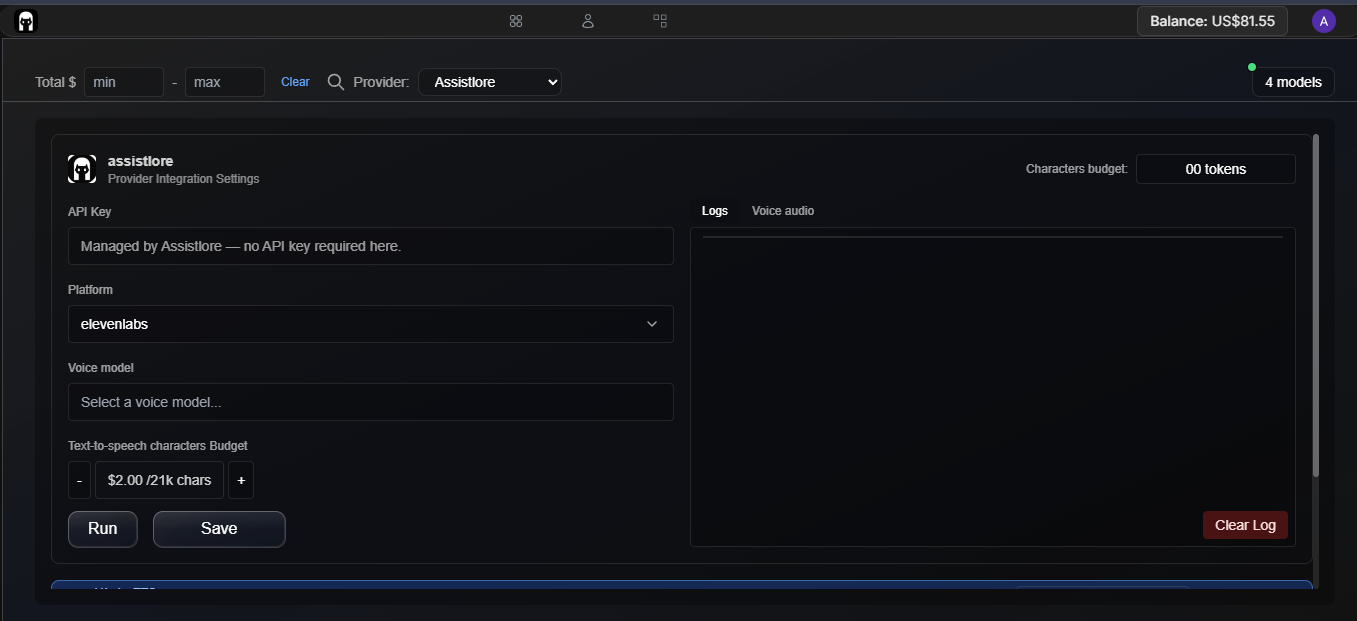Decrease characters budget with the minus button
Screen dimensions: 1357x621
pos(79,480)
